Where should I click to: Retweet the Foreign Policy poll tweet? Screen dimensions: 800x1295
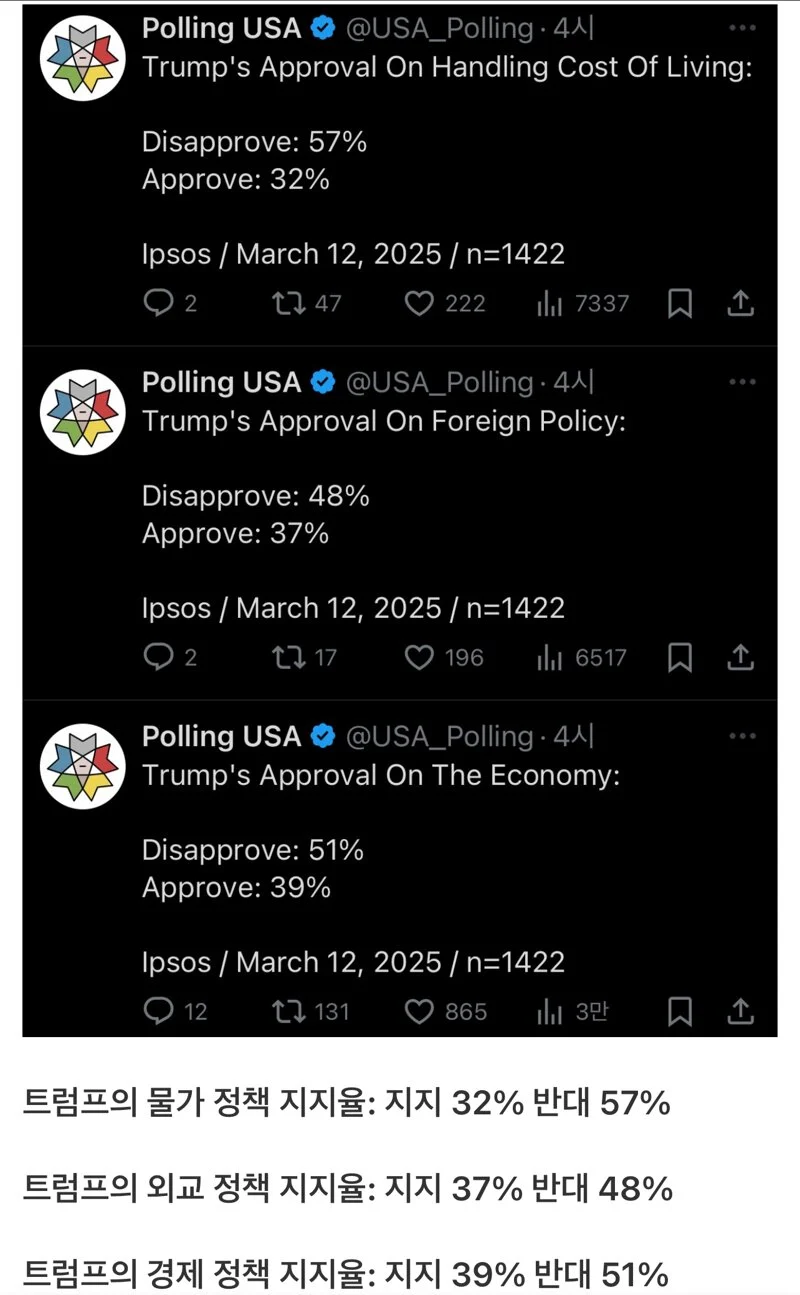[x=288, y=657]
